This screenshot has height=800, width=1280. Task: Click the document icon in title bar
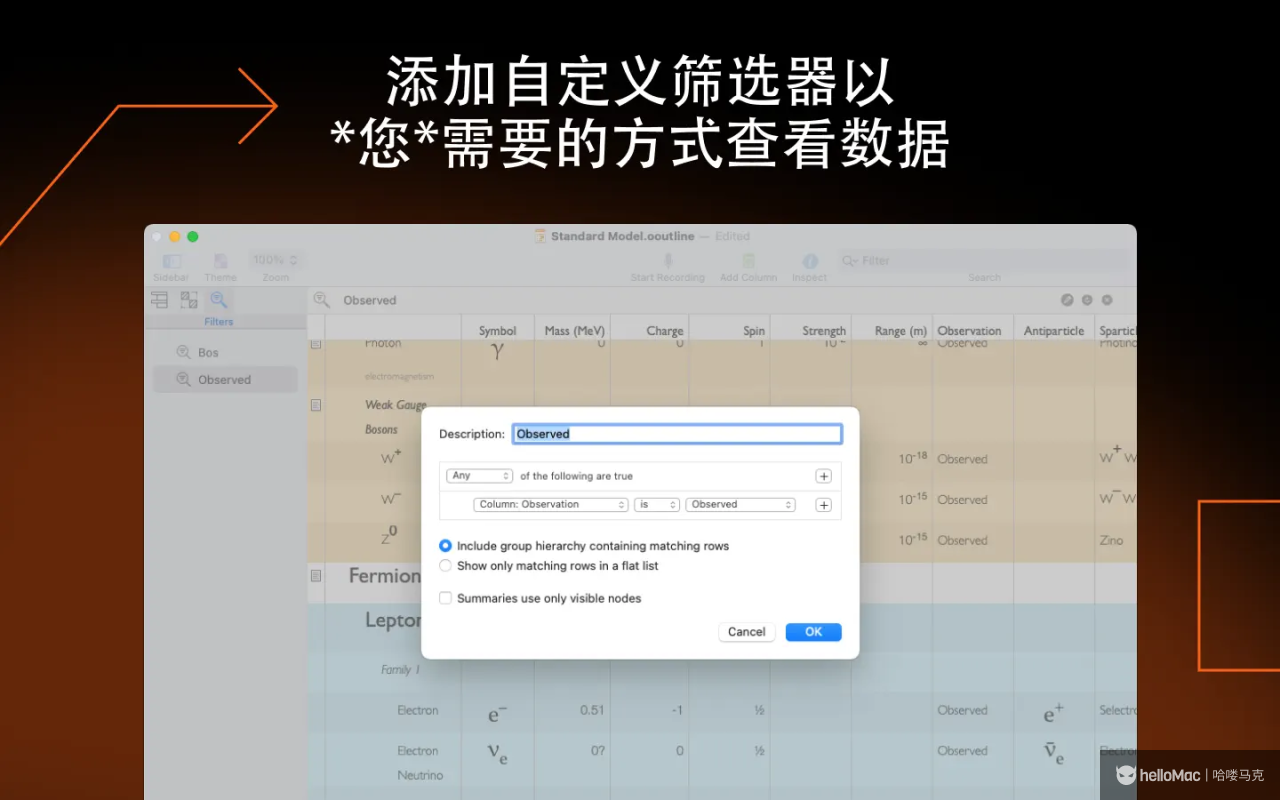[x=541, y=236]
